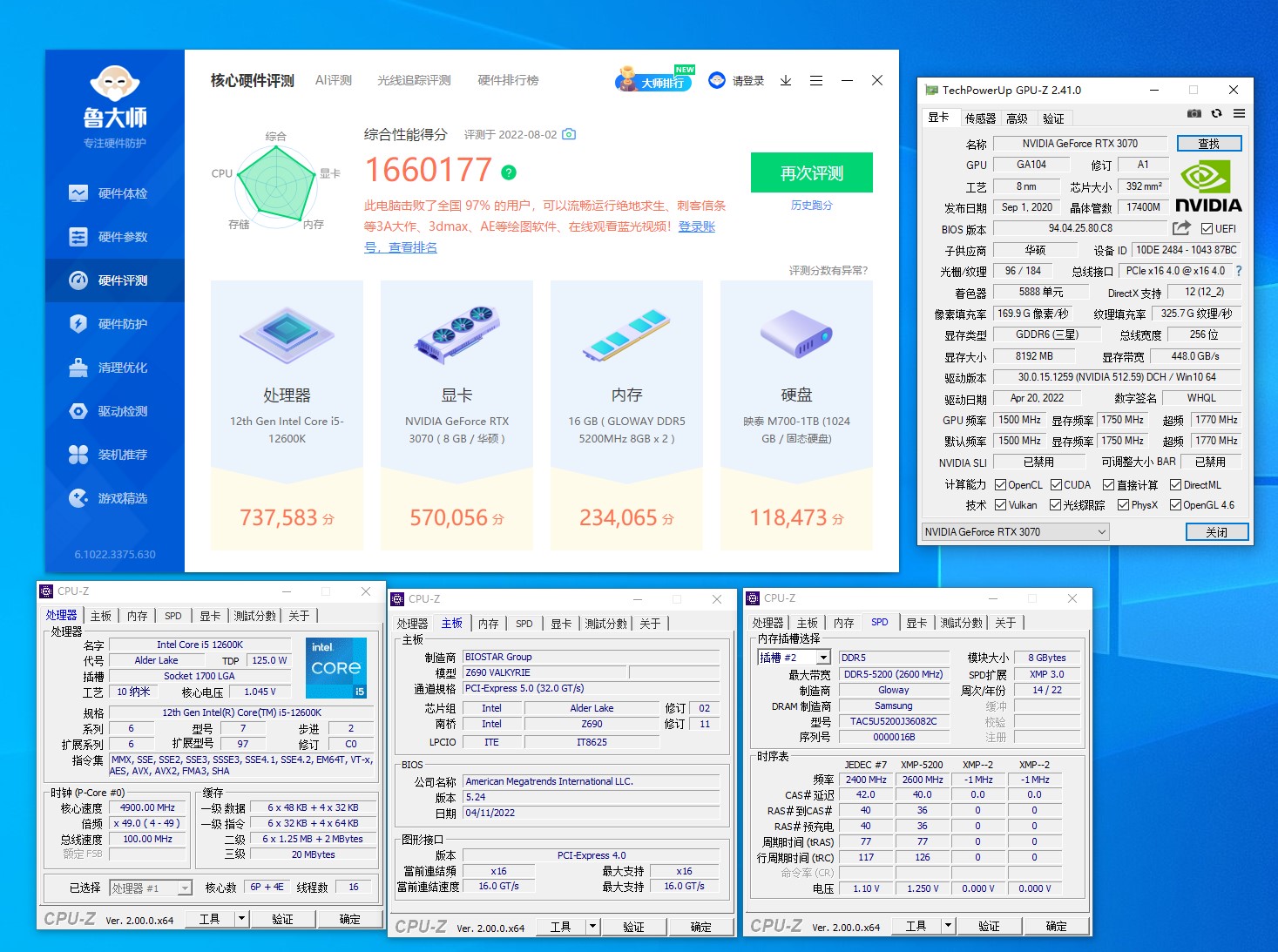Open the Ludashi hamburger menu icon

pos(816,80)
